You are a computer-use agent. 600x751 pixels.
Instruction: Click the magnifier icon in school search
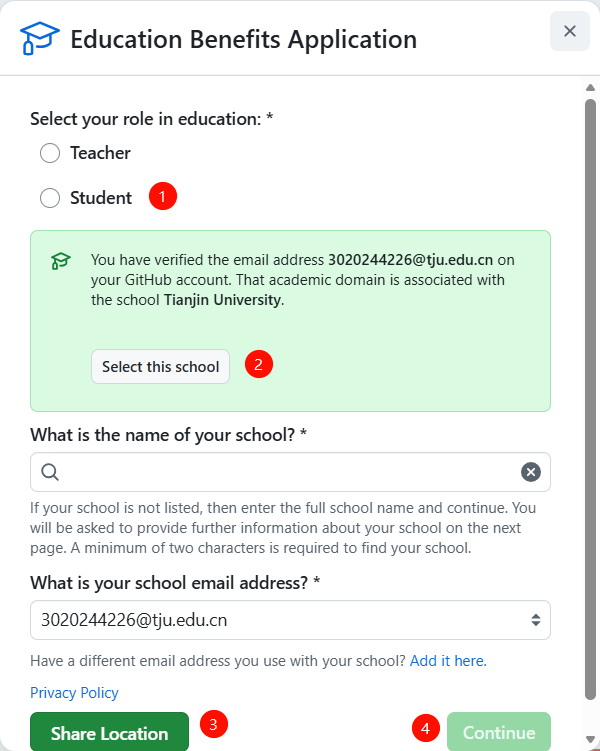(50, 472)
